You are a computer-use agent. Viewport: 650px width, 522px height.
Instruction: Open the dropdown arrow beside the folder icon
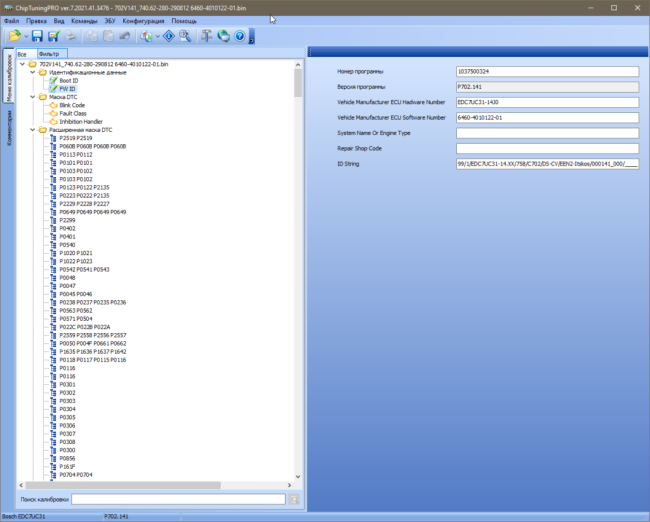26,36
